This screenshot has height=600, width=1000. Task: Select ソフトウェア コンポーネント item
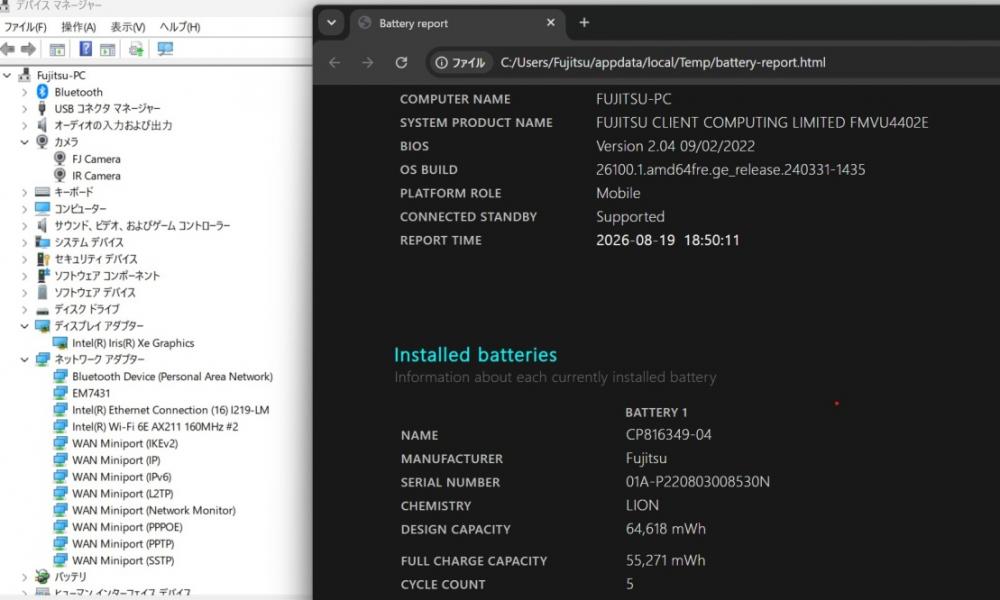(107, 275)
